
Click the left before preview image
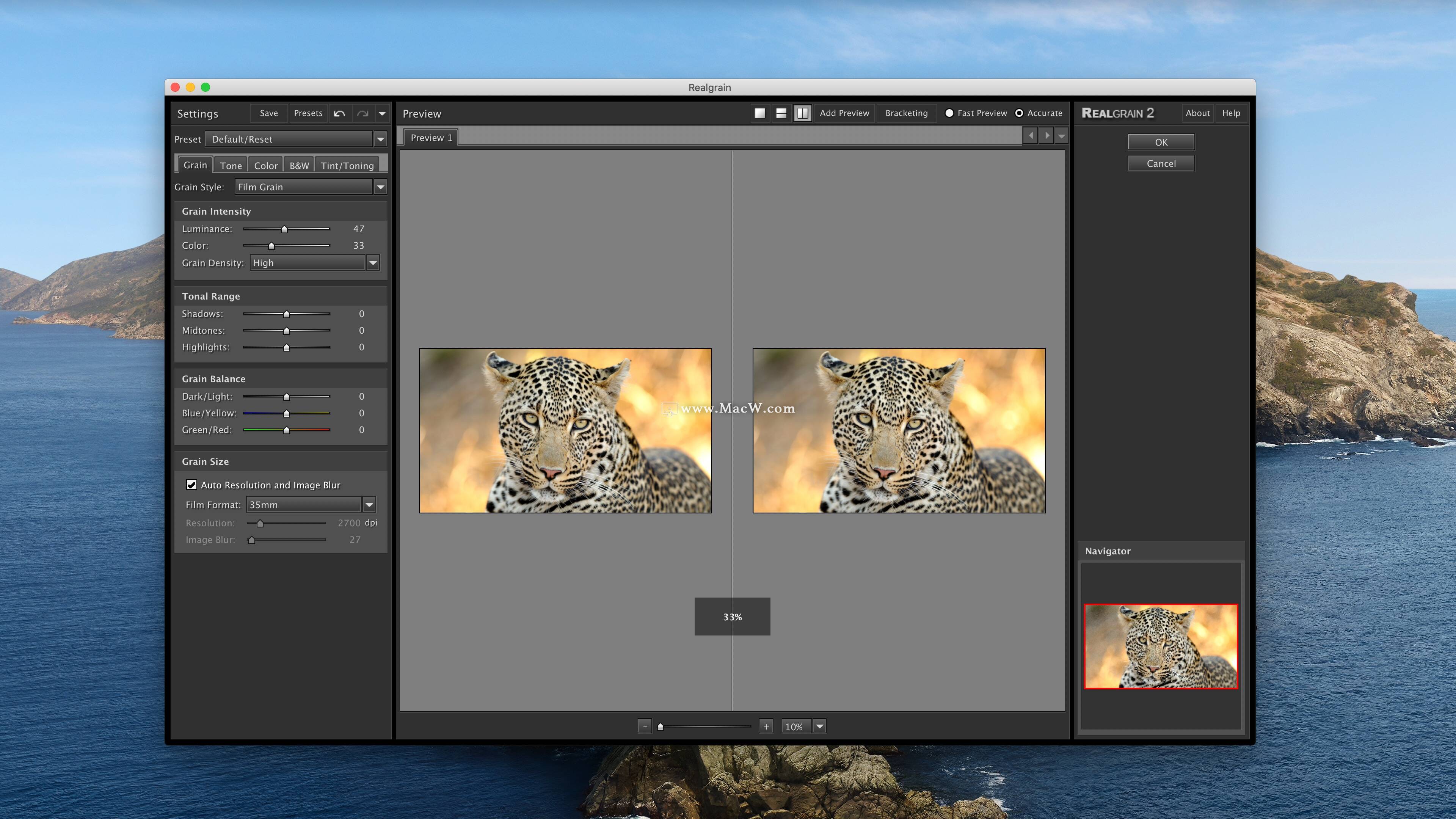pyautogui.click(x=565, y=431)
